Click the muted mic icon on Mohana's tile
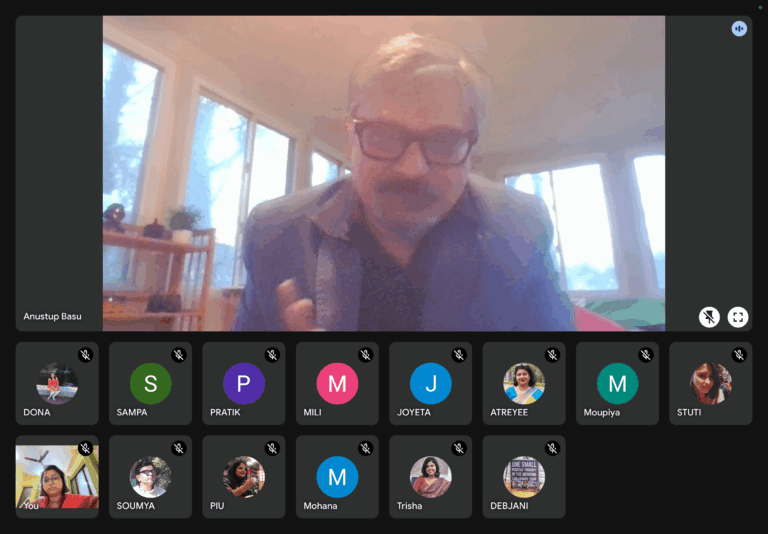Viewport: 768px width, 534px height. click(x=365, y=448)
